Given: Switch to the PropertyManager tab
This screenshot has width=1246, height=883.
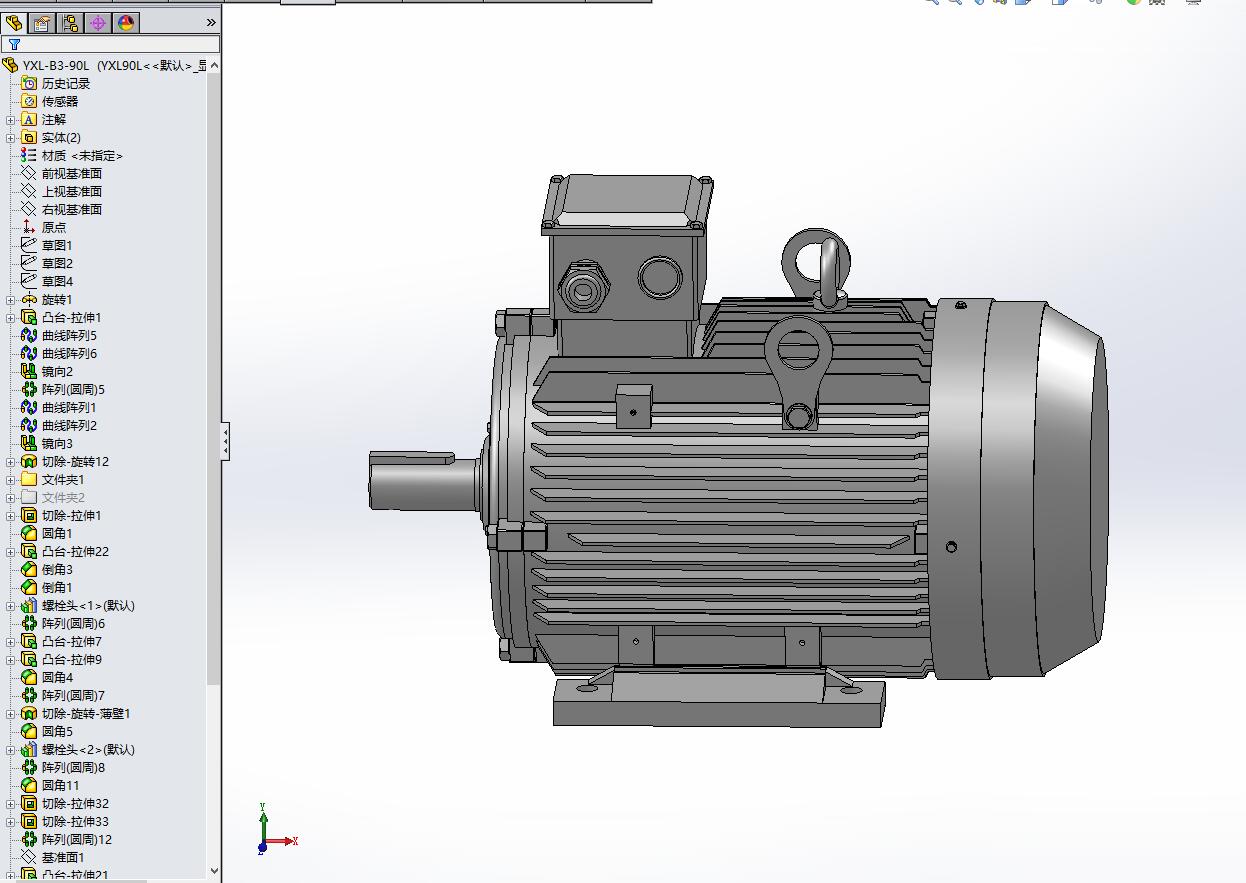Looking at the screenshot, I should 42,22.
